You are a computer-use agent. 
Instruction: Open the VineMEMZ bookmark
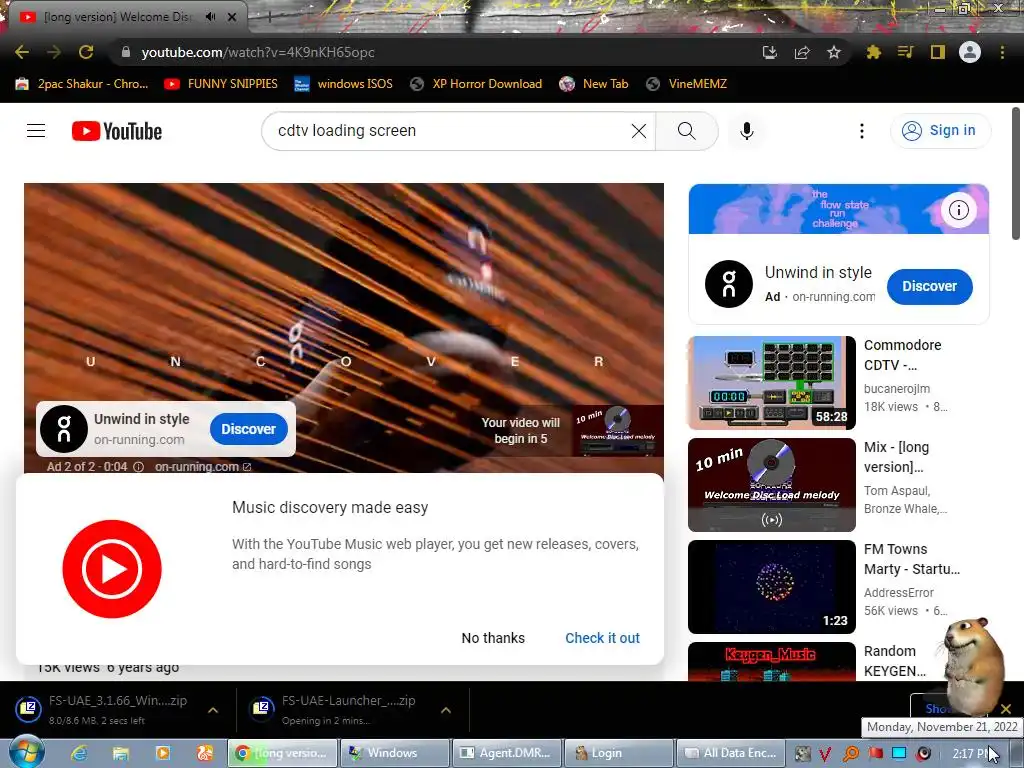686,84
